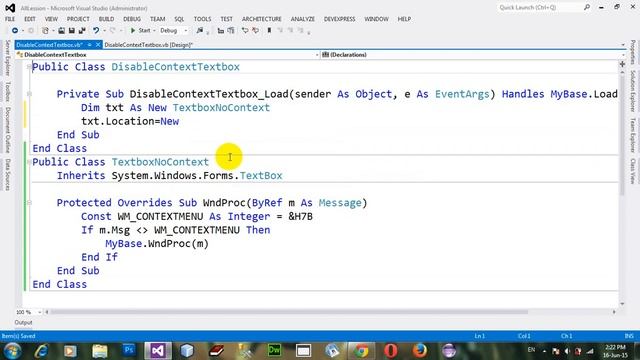Collapse the TextboxNoContext class outline
The image size is (640, 360).
pos(29,162)
